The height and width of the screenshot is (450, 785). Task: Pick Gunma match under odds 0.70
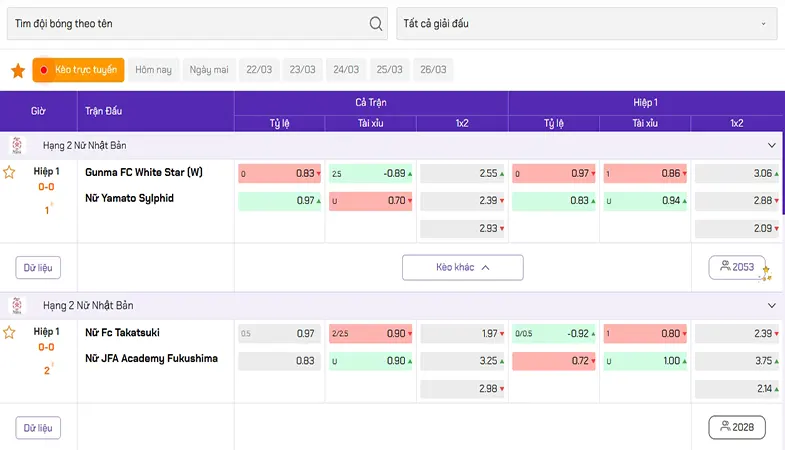pos(370,201)
